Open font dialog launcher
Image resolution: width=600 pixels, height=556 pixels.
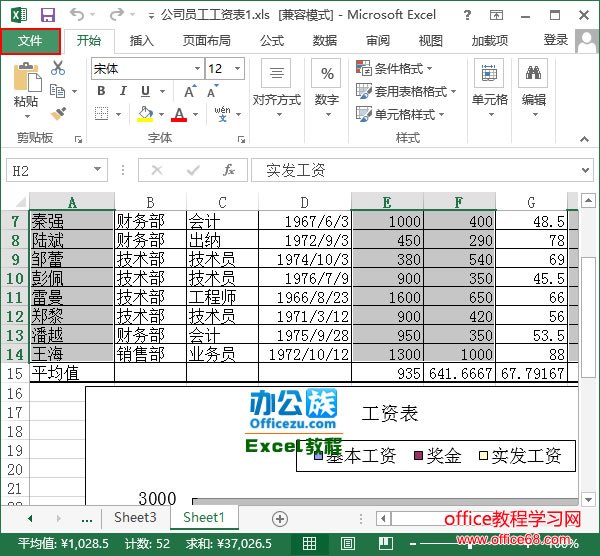(241, 139)
